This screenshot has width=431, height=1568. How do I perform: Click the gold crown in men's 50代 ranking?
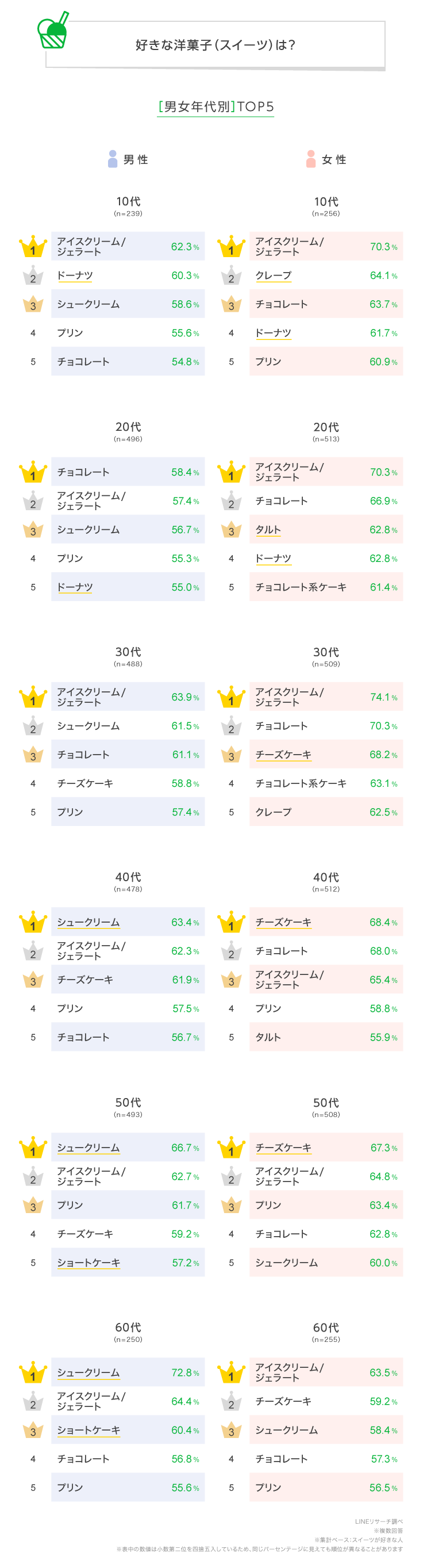(33, 1148)
